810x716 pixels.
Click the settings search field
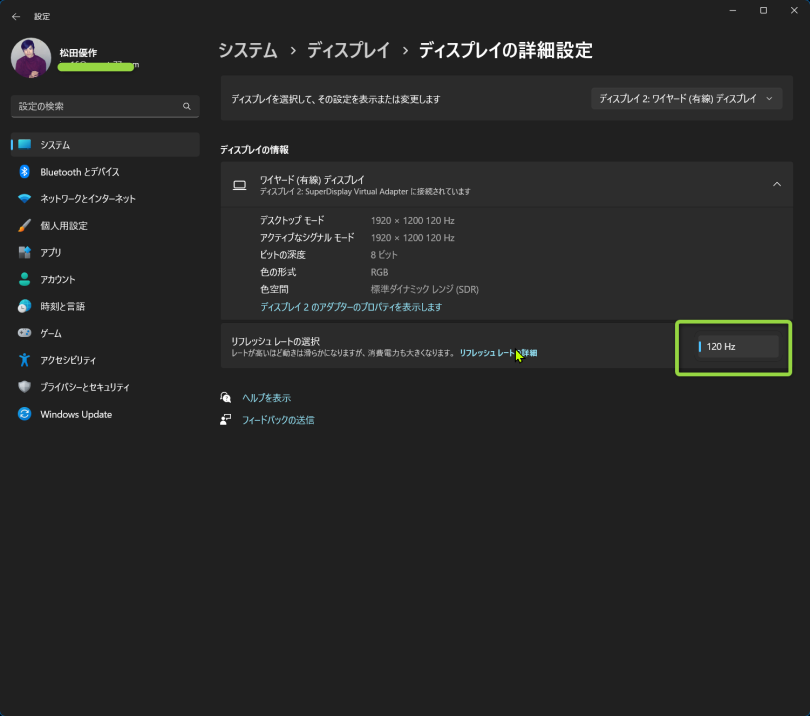click(105, 106)
